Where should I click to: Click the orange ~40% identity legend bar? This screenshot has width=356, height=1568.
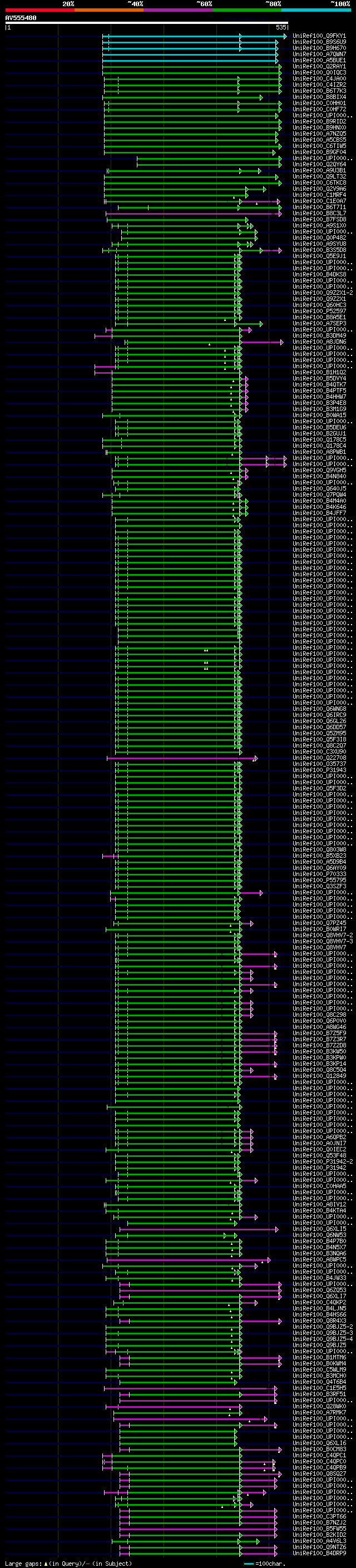point(109,10)
